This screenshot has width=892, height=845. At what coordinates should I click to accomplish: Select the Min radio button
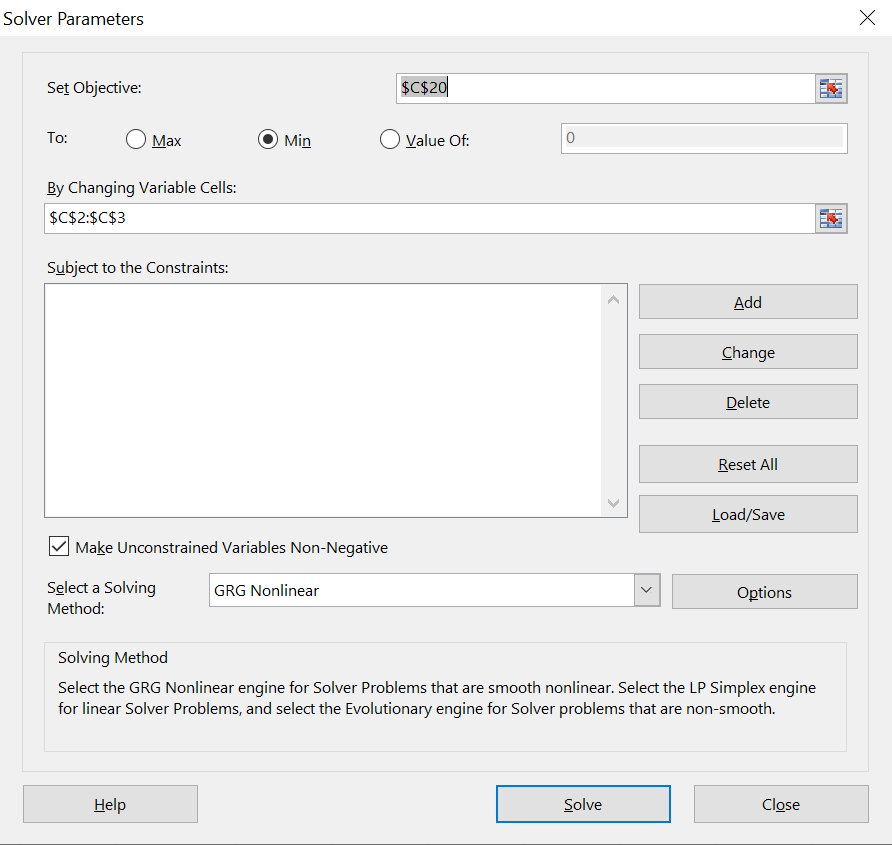point(268,139)
